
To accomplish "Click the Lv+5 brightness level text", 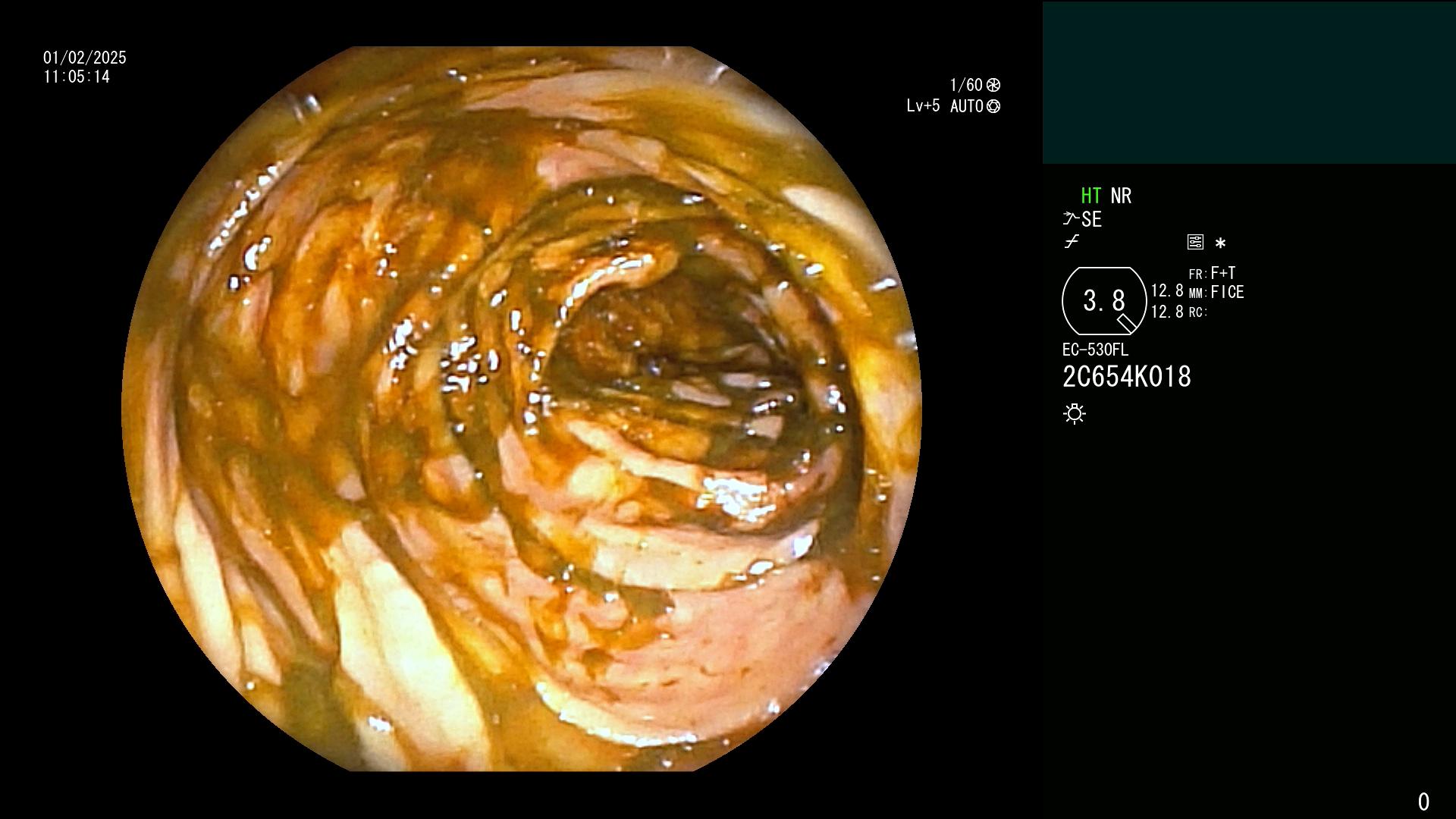I will [x=923, y=105].
